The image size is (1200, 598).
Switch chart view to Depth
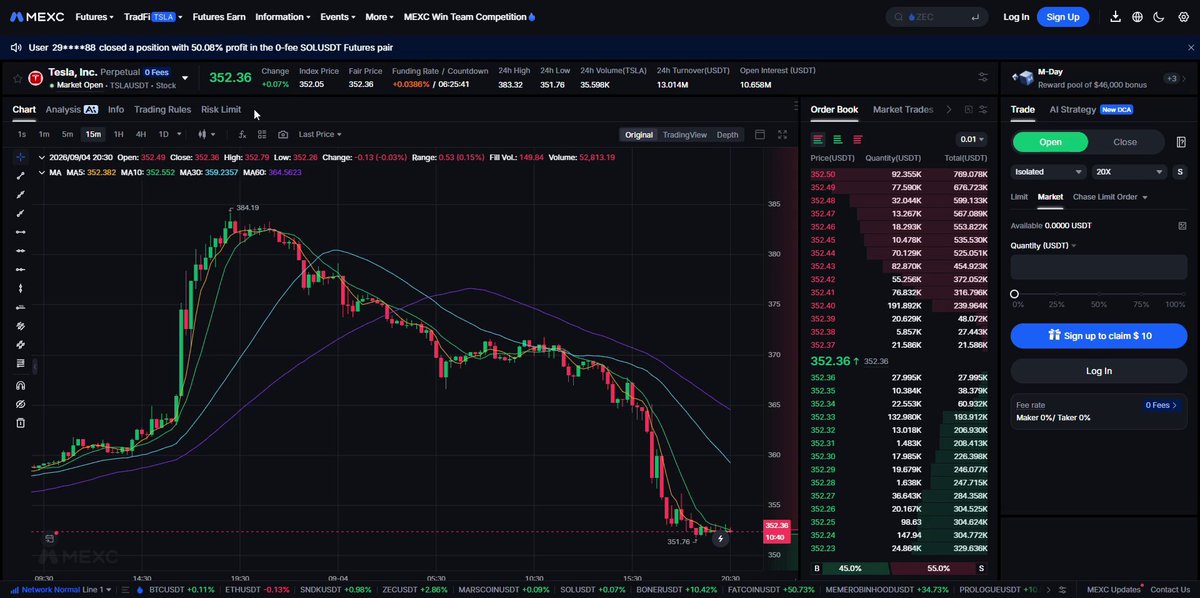[x=727, y=134]
